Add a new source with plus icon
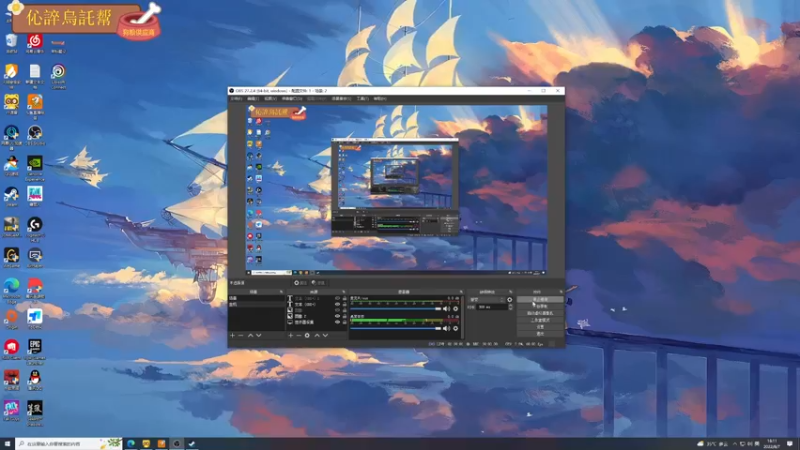The width and height of the screenshot is (800, 450). click(x=290, y=335)
